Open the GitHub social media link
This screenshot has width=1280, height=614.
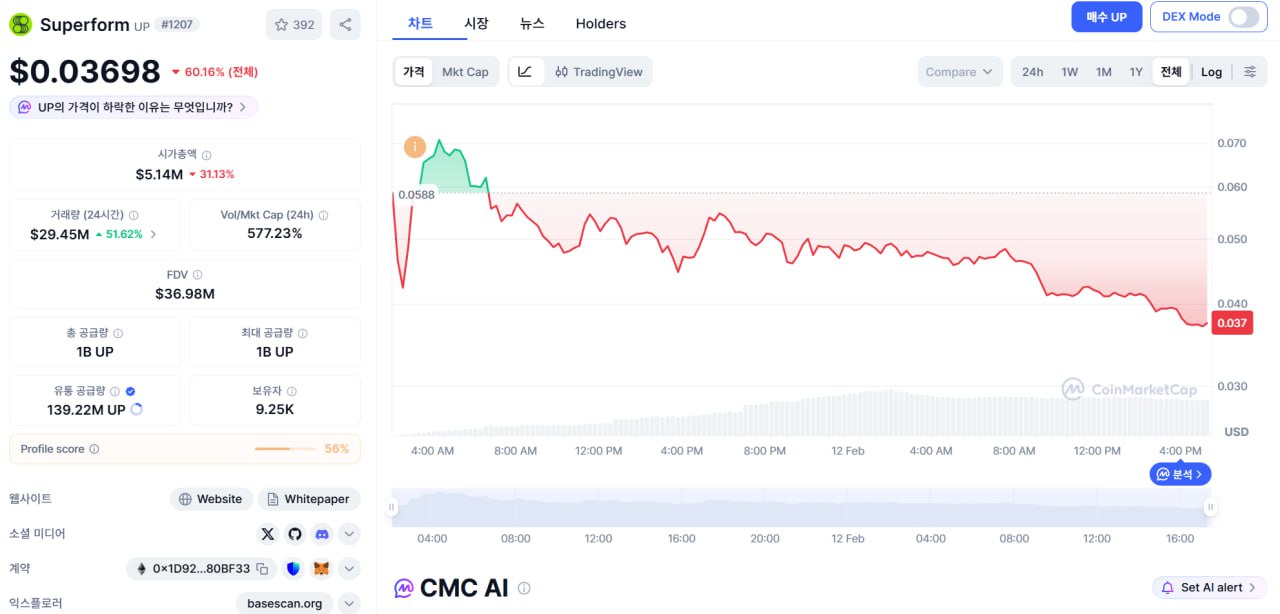coord(295,534)
